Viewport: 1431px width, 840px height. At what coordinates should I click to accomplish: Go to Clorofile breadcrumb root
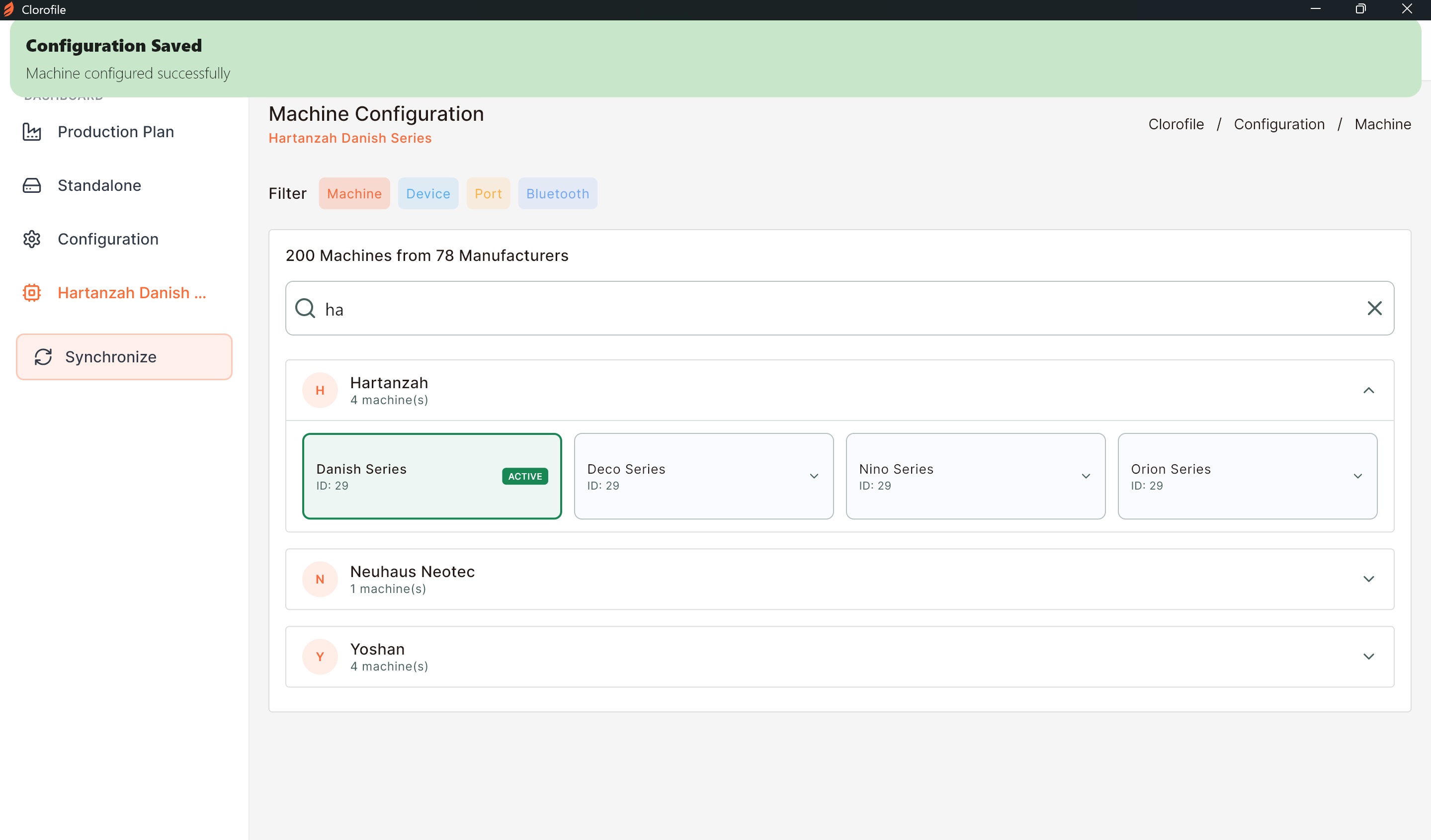coord(1176,124)
